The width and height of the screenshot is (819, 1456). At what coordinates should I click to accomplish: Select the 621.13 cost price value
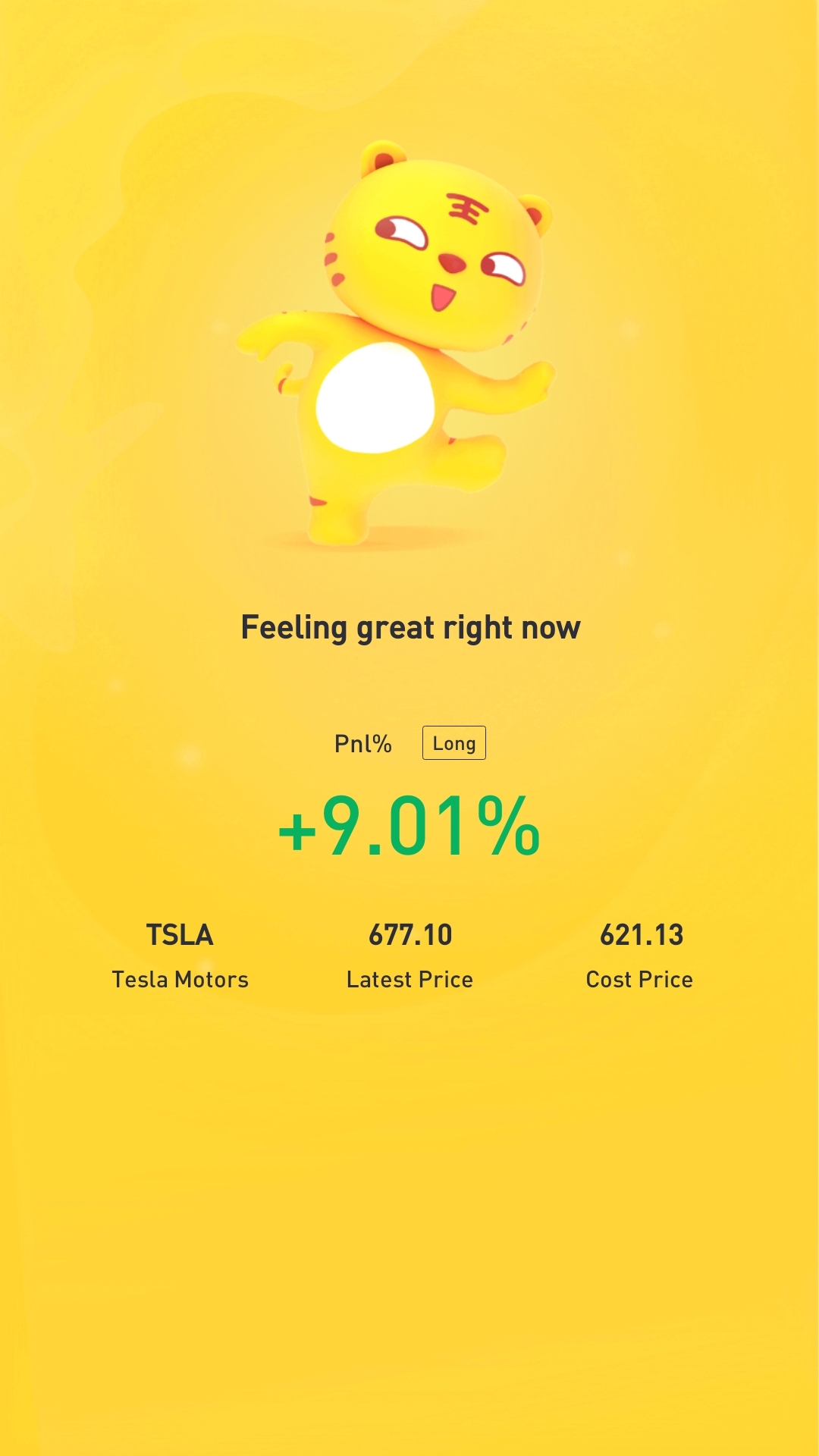642,935
